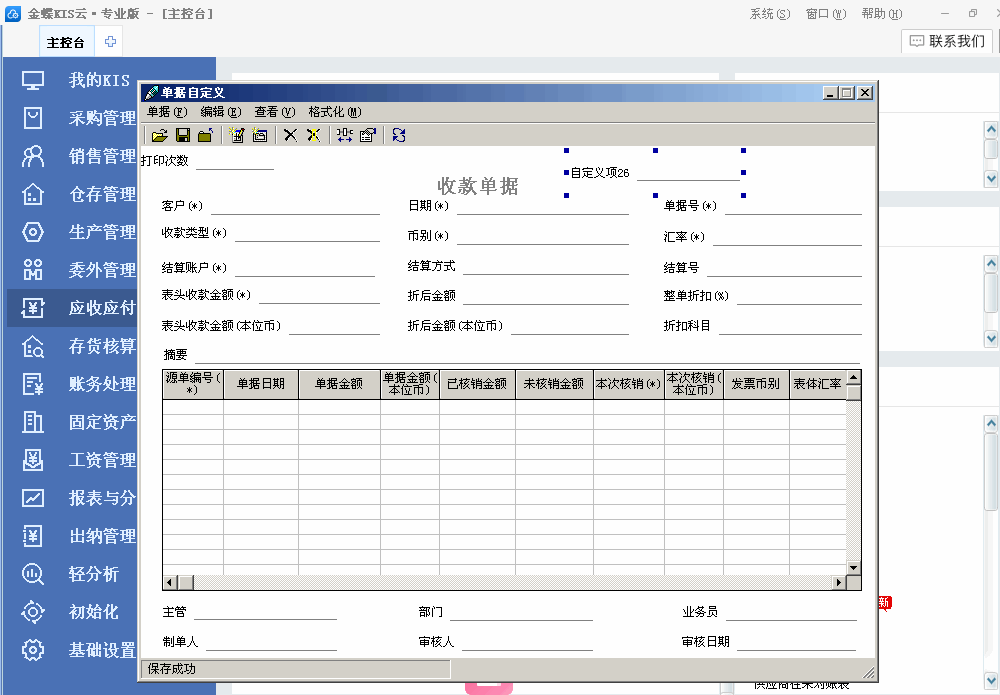Click the 摘要 input line

pyautogui.click(x=527, y=355)
